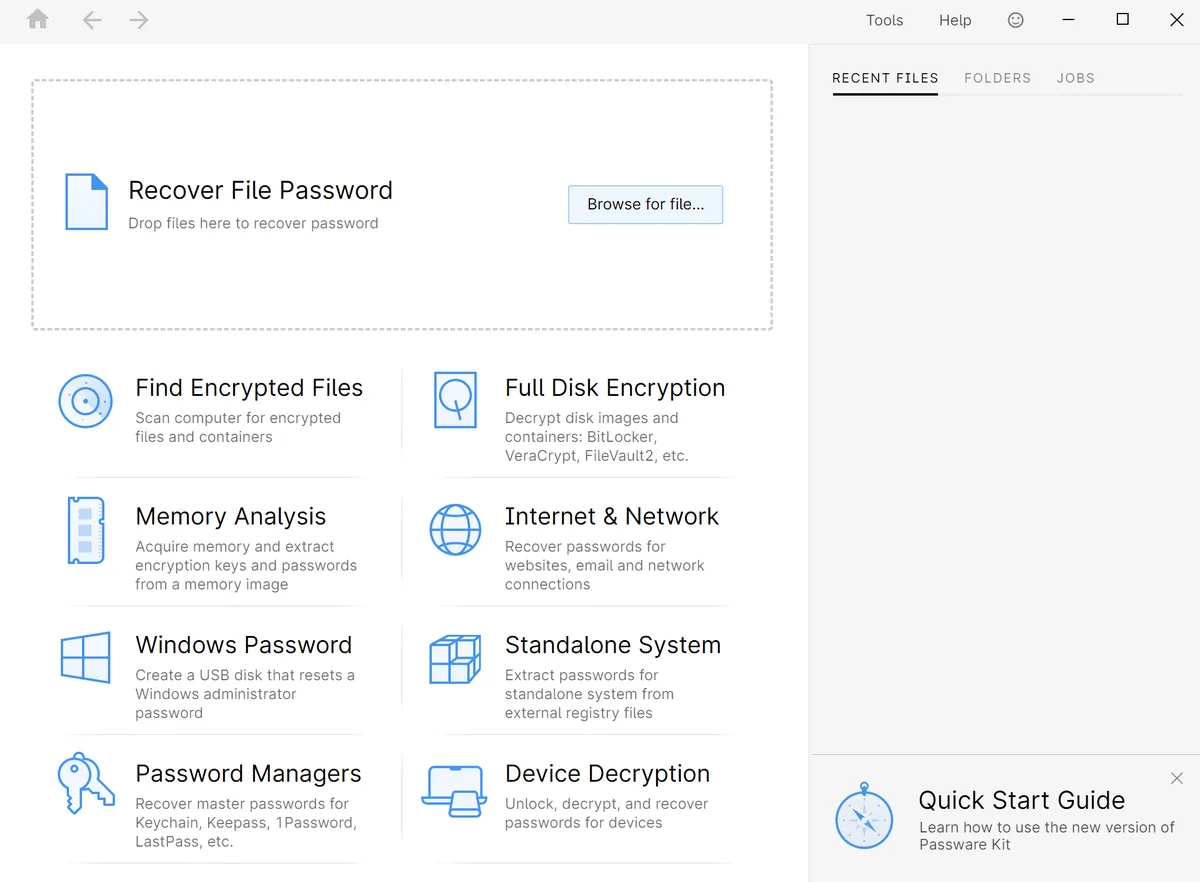Screen dimensions: 1200x882
Task: Navigate back with the left arrow
Action: coord(92,20)
